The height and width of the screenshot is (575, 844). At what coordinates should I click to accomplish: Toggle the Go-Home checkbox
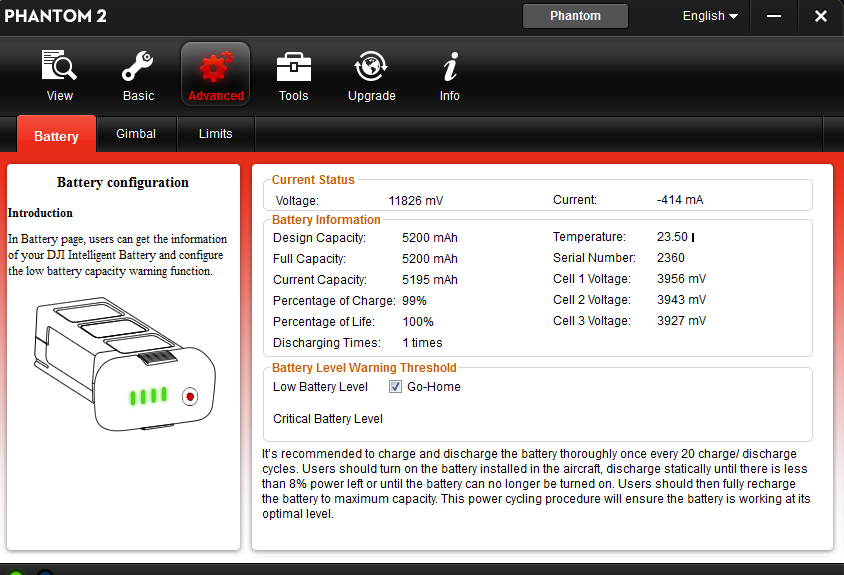395,387
